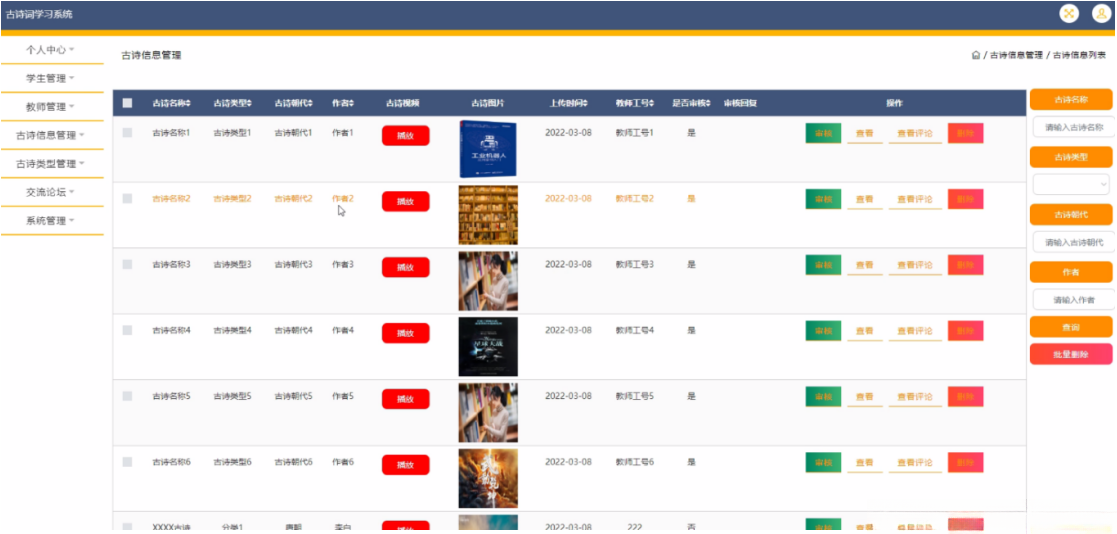Delete the 古诗名称5 row
Viewport: 1117px width, 534px height.
[965, 397]
